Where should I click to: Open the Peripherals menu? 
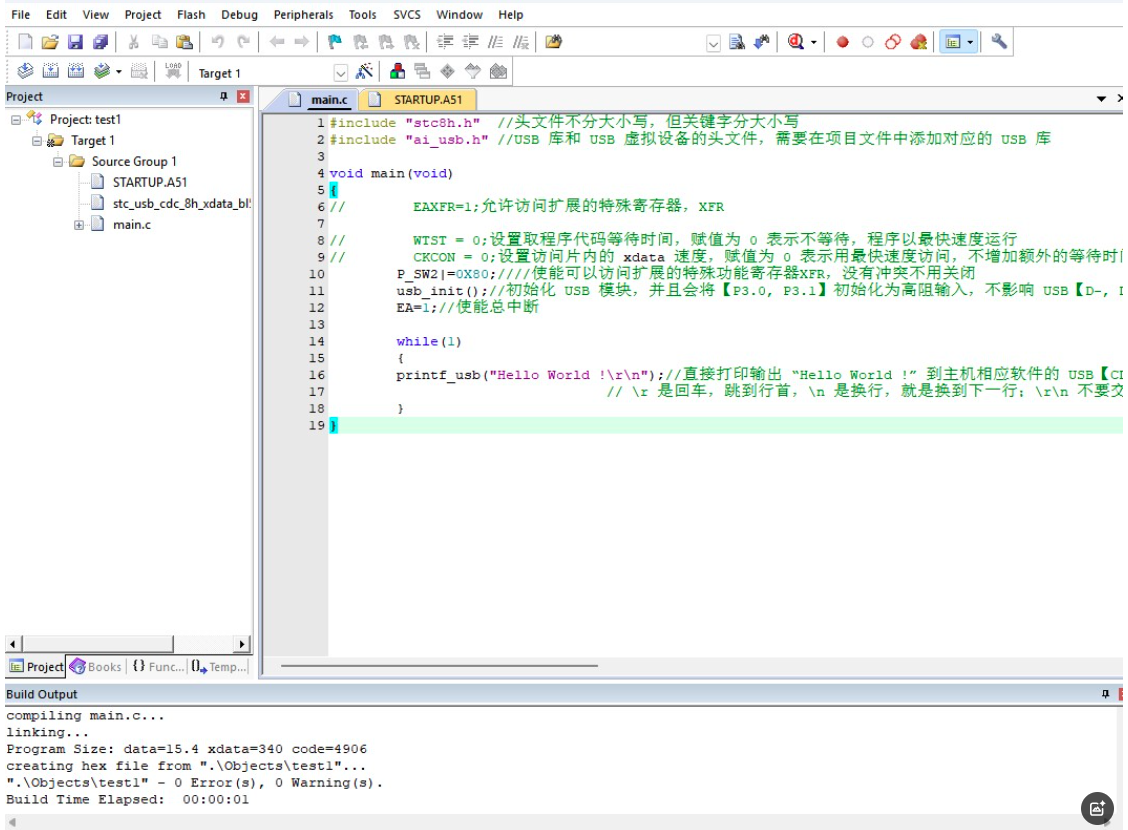(304, 14)
